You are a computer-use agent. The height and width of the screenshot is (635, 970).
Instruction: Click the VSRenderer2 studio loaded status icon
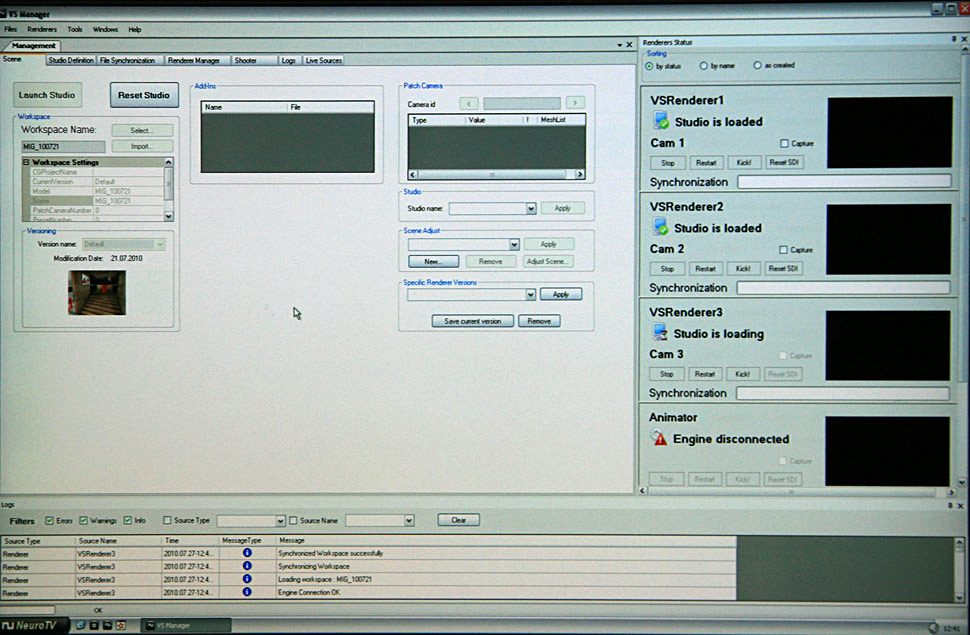[x=660, y=227]
